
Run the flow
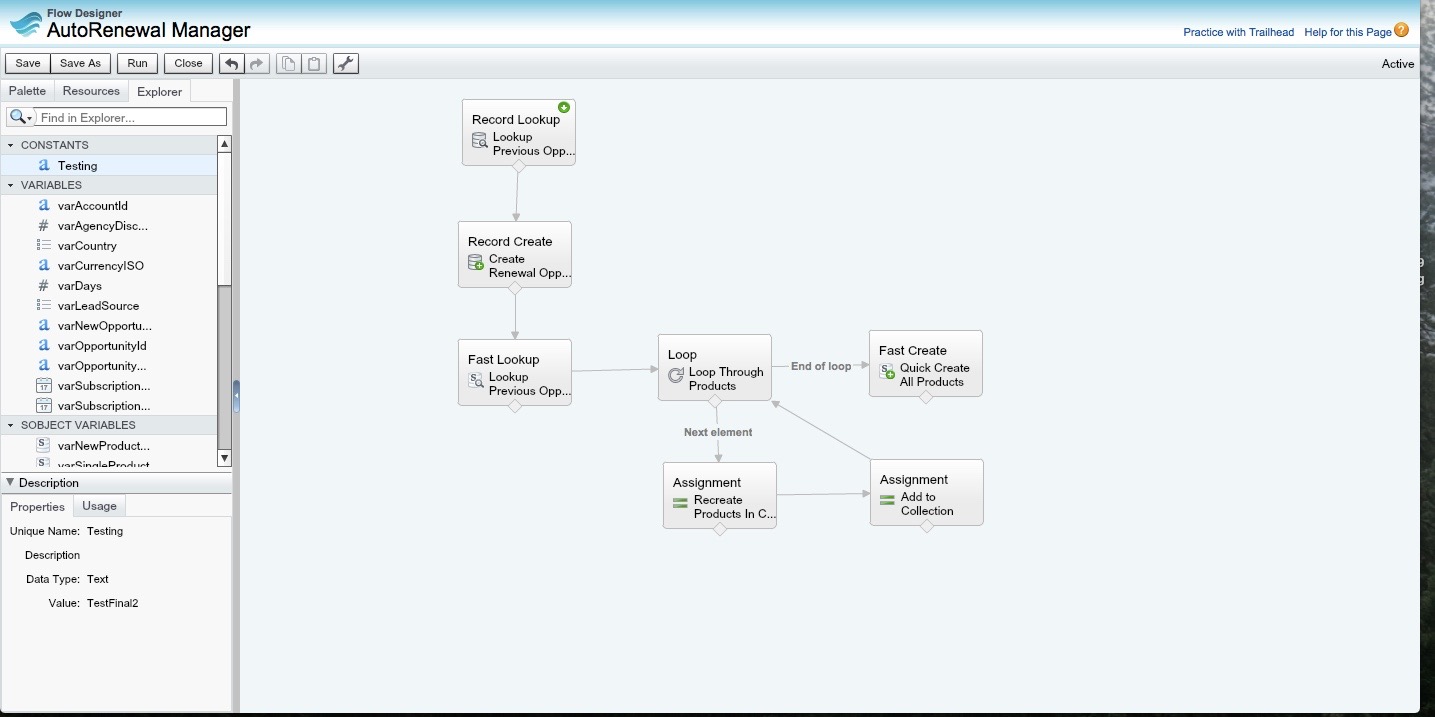138,63
